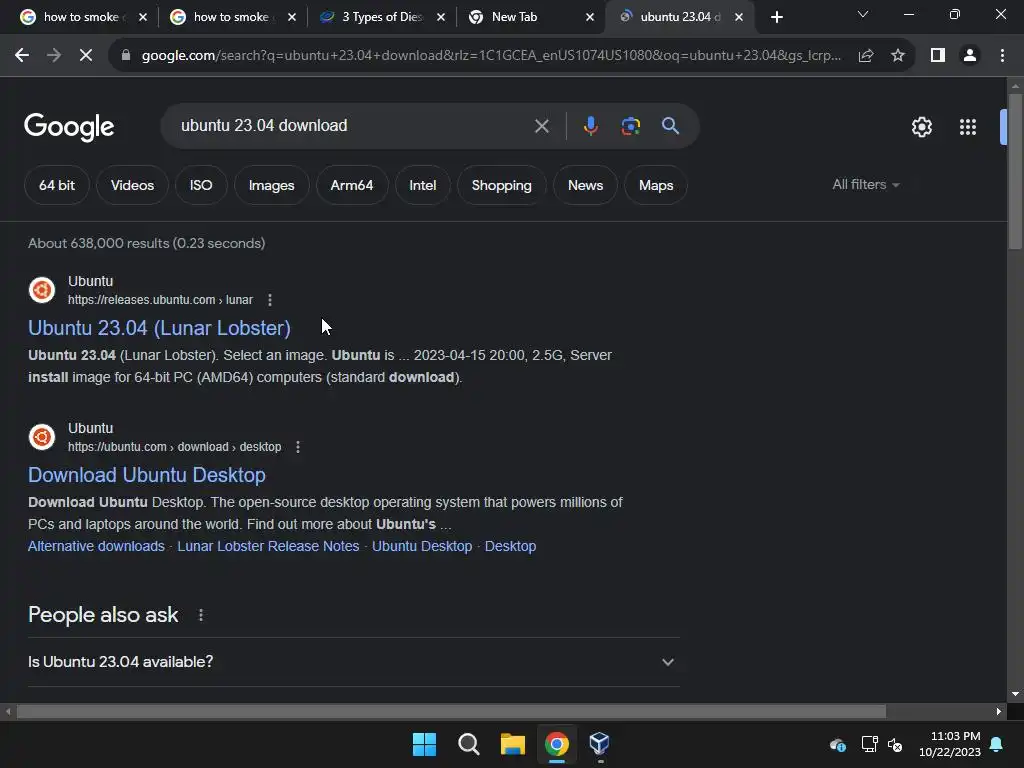Start voice search with the microphone
This screenshot has width=1024, height=768.
click(x=590, y=126)
